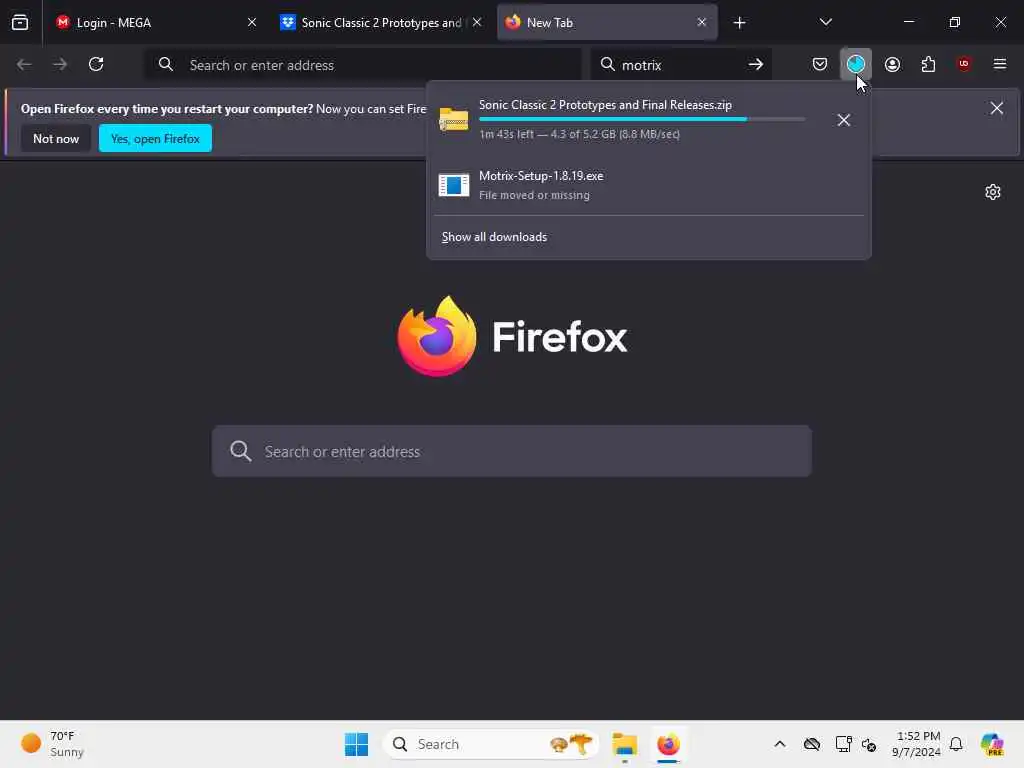Open Show all downloads

(x=494, y=237)
